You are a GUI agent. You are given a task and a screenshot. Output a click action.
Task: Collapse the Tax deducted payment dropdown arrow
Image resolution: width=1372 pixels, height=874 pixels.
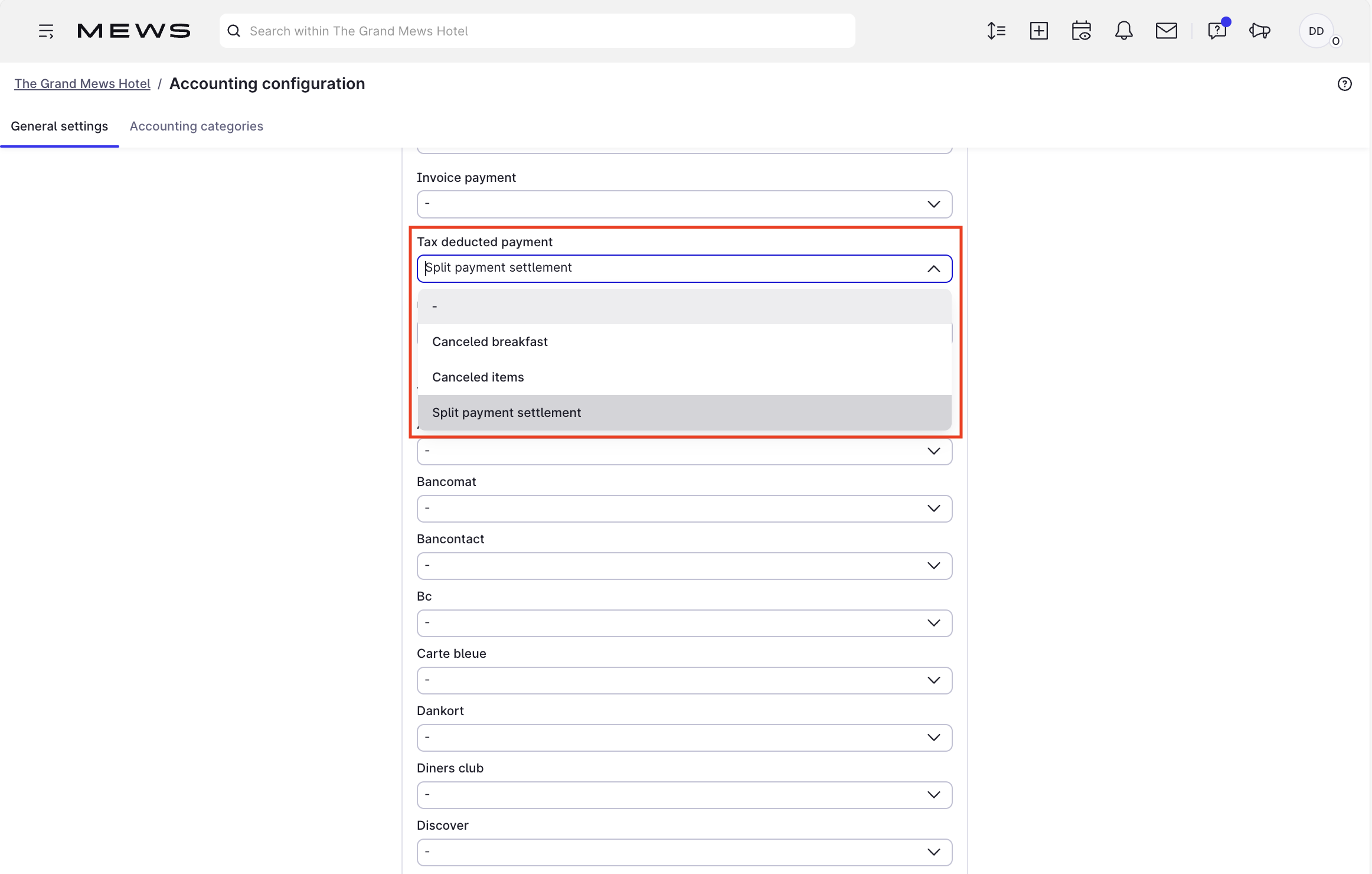pyautogui.click(x=934, y=269)
